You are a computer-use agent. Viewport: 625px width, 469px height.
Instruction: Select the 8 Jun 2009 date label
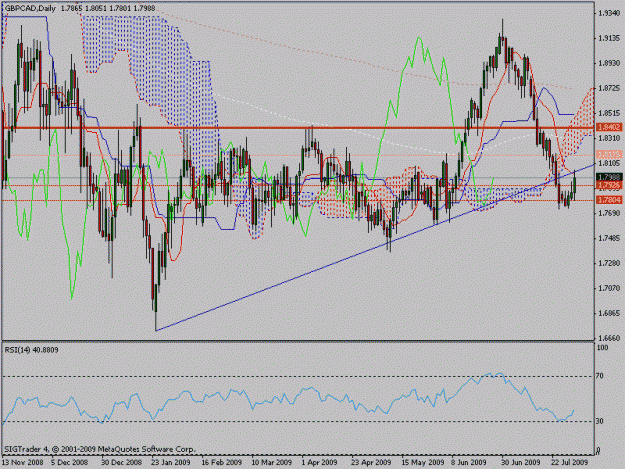coord(469,463)
